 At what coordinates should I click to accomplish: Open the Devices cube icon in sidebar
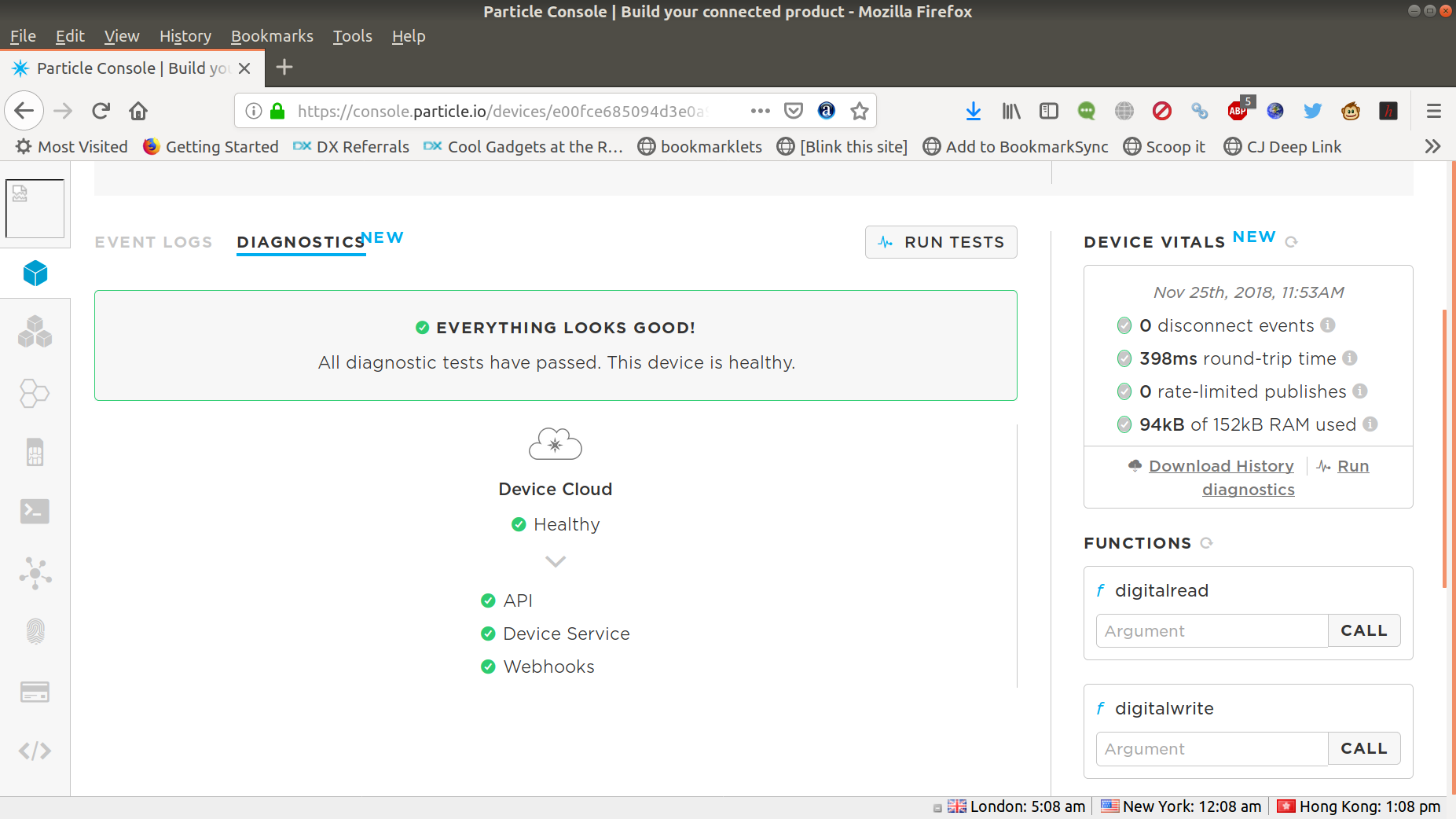click(35, 273)
